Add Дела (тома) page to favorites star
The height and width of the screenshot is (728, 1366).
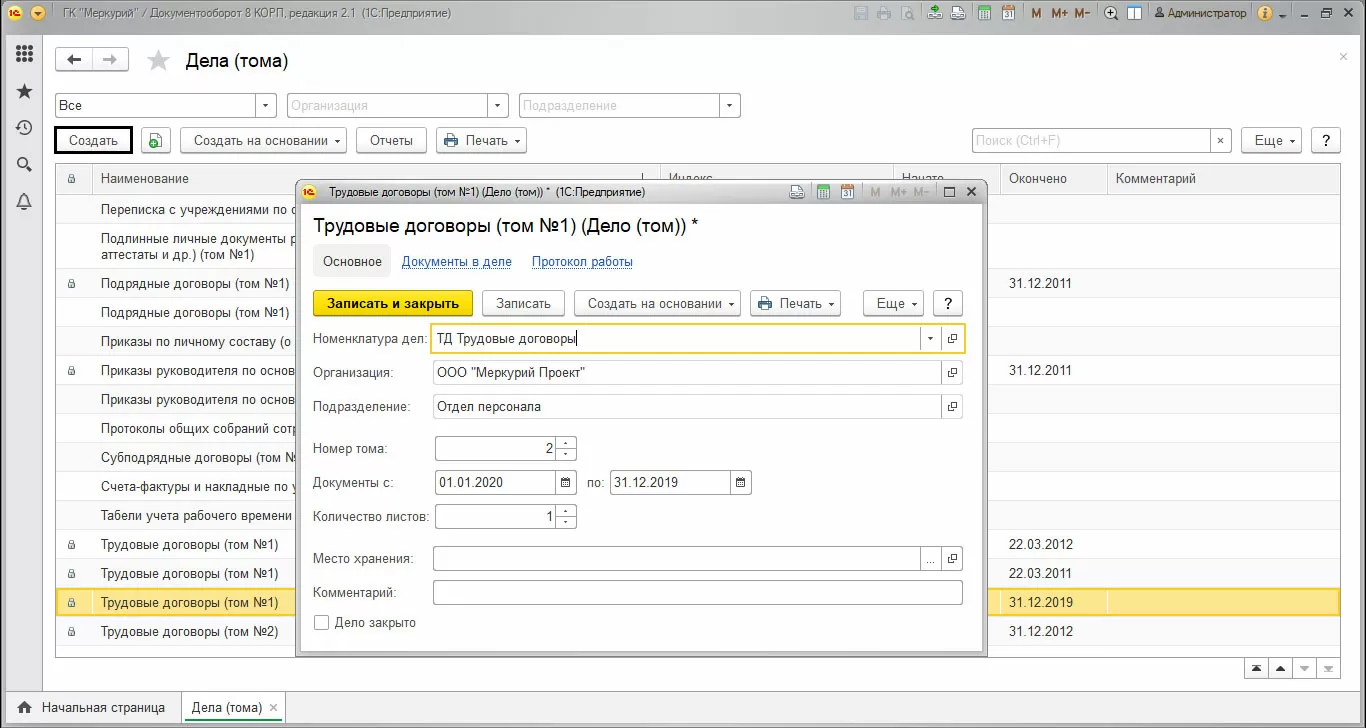point(159,61)
